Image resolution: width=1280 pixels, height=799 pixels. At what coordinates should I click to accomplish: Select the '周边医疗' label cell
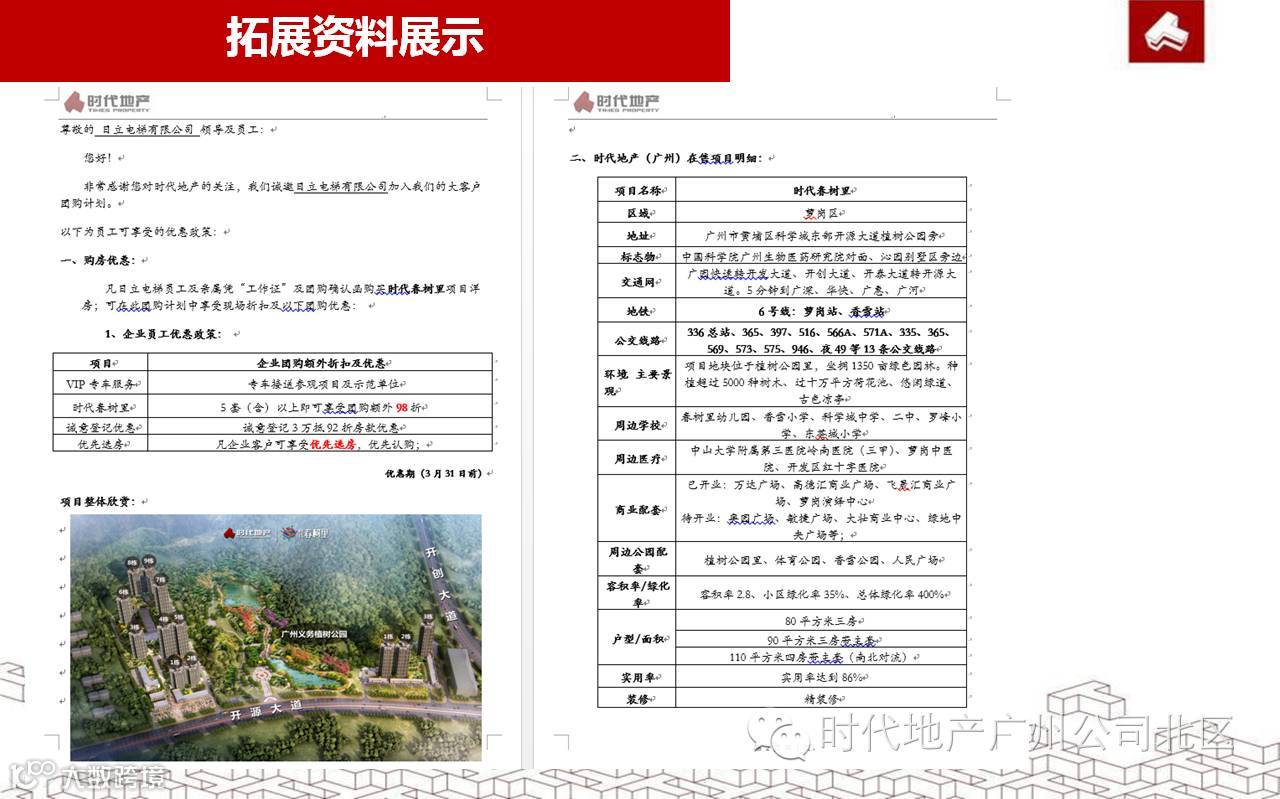point(637,459)
